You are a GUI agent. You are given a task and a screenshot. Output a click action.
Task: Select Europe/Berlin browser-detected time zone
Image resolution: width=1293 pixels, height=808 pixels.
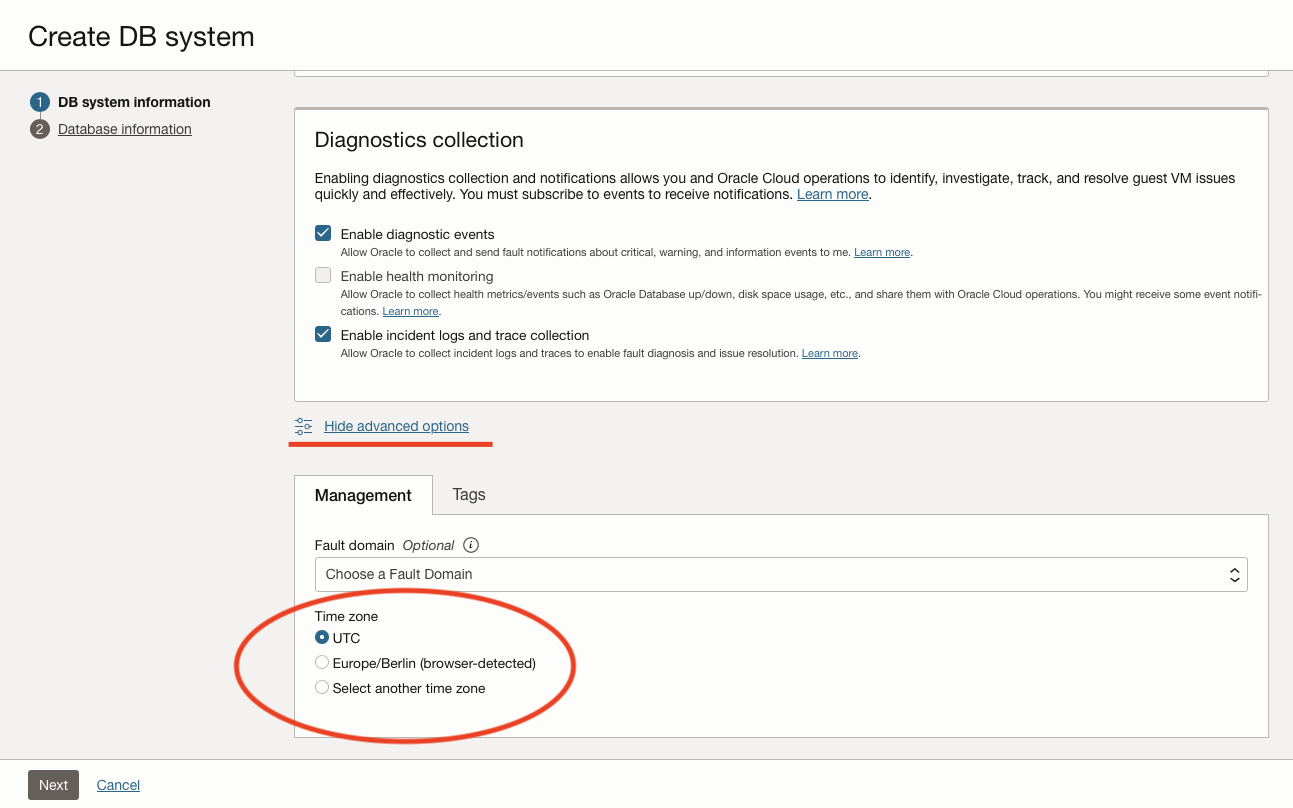pos(322,662)
